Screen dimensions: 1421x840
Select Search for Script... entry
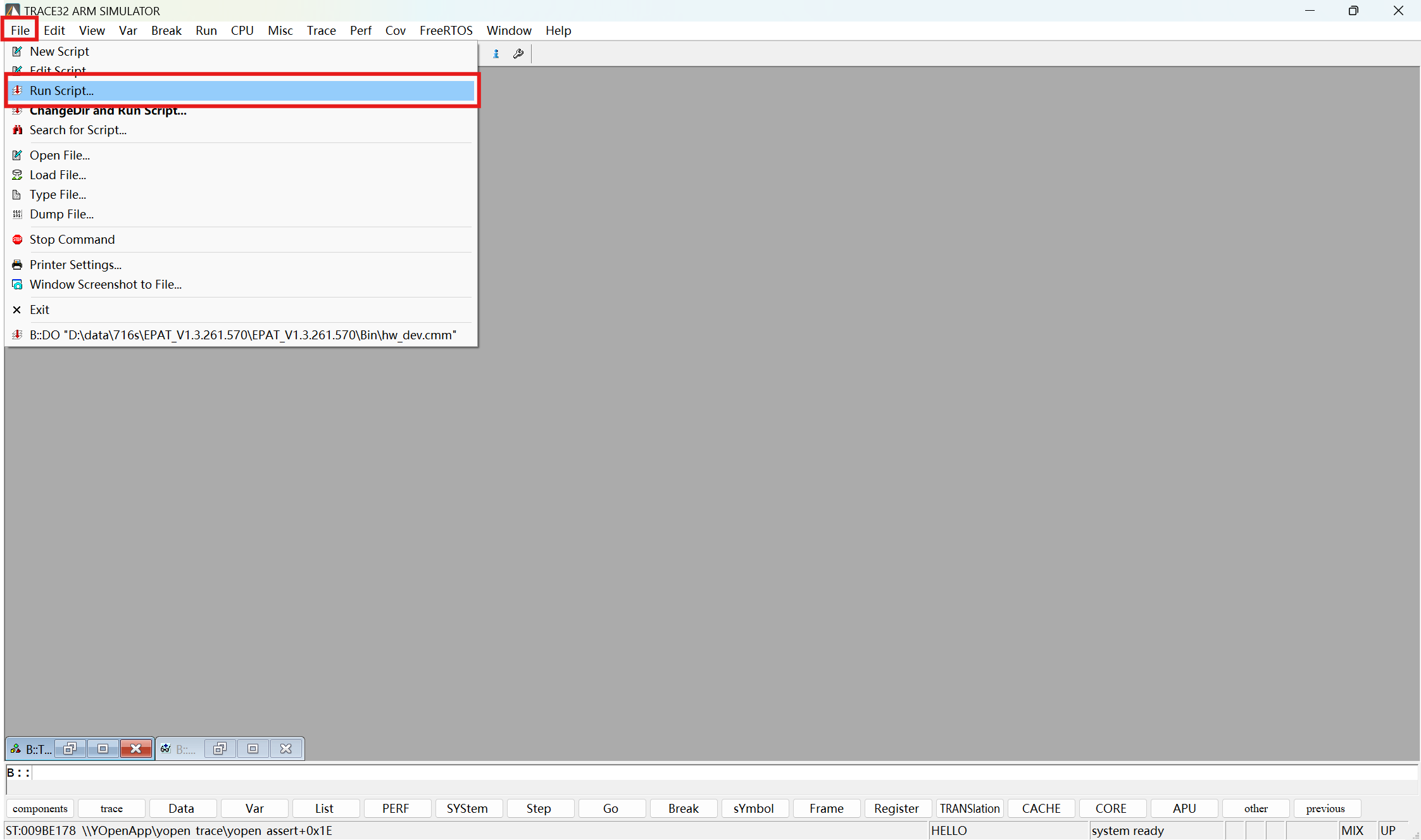coord(241,130)
